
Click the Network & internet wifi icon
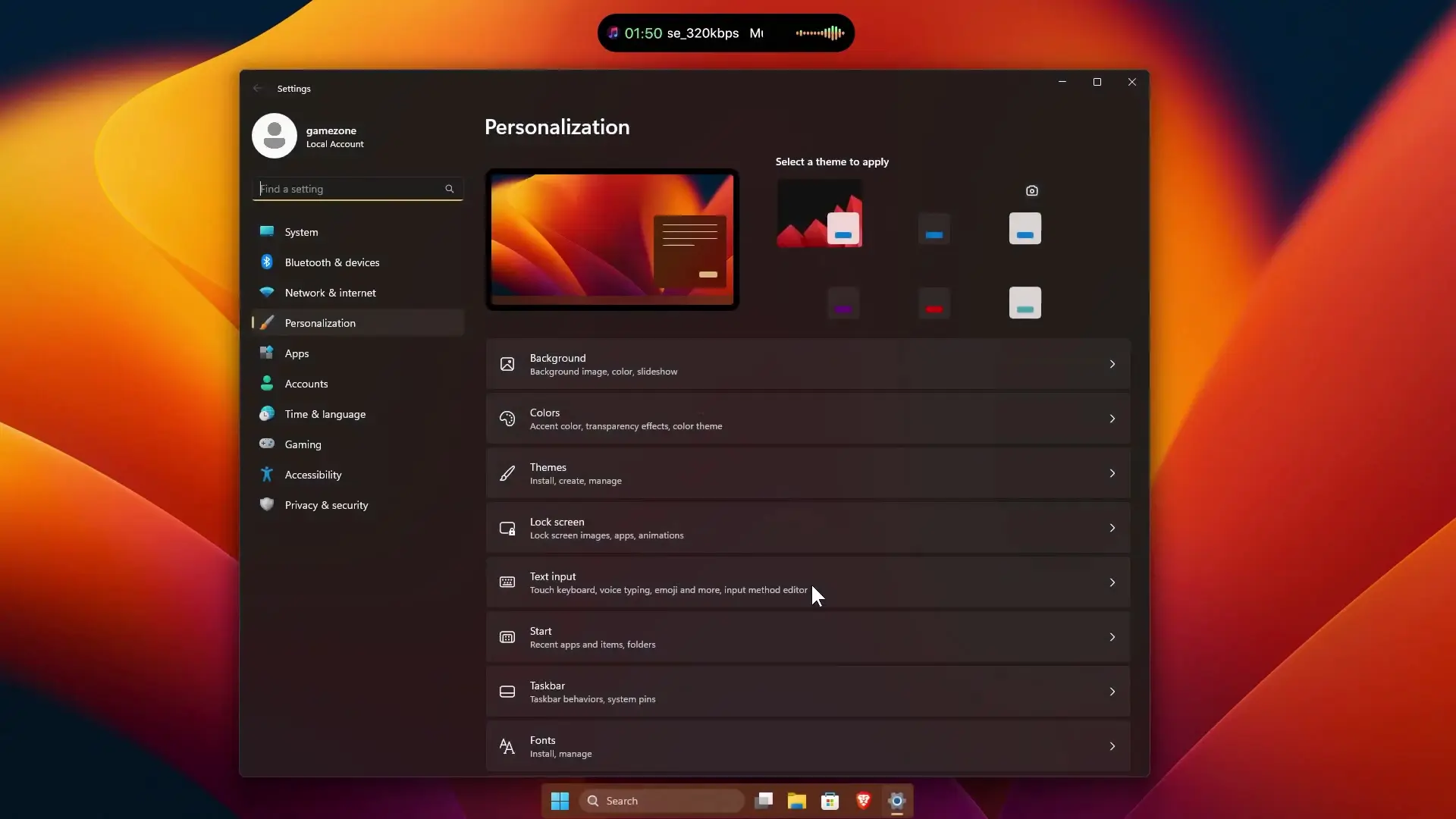[x=267, y=293]
